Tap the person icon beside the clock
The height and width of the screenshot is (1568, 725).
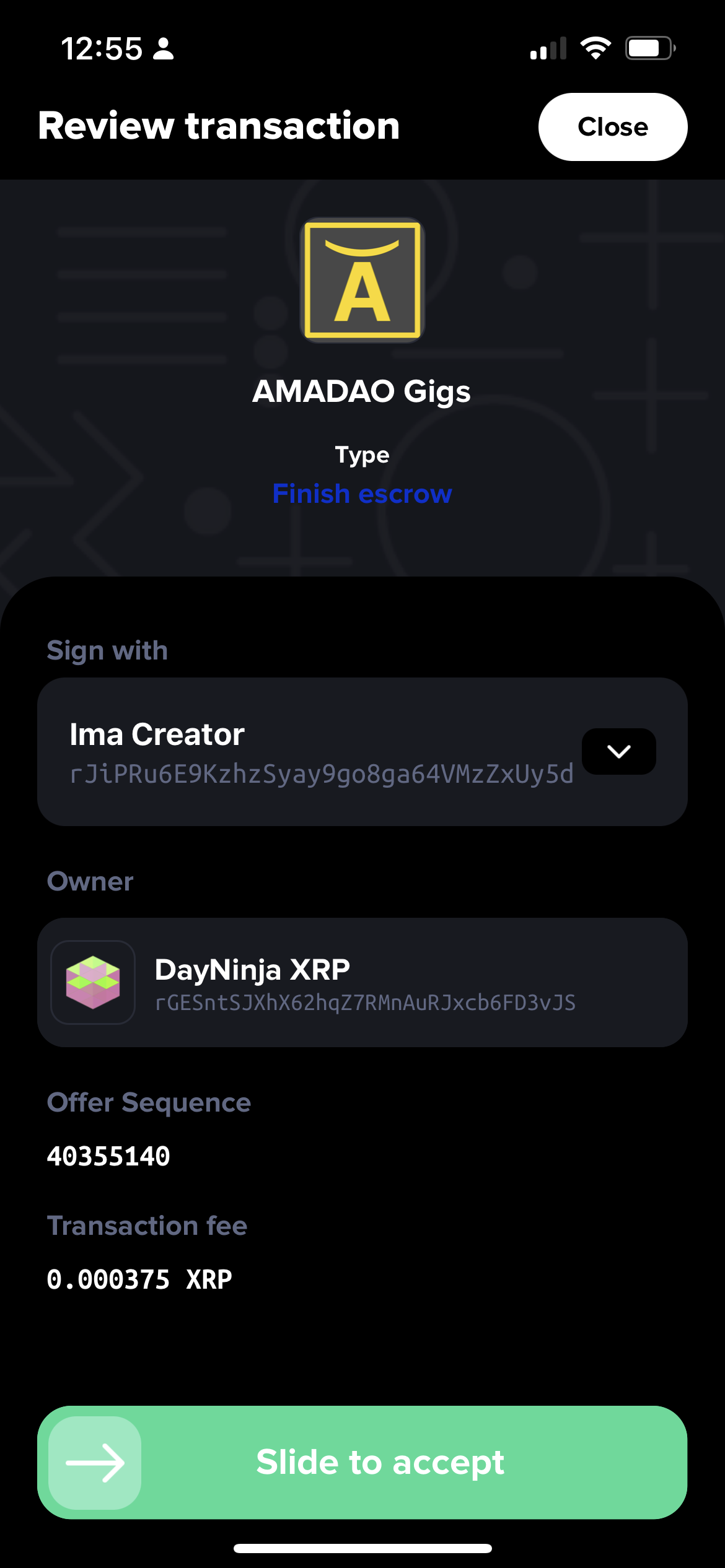[x=164, y=48]
